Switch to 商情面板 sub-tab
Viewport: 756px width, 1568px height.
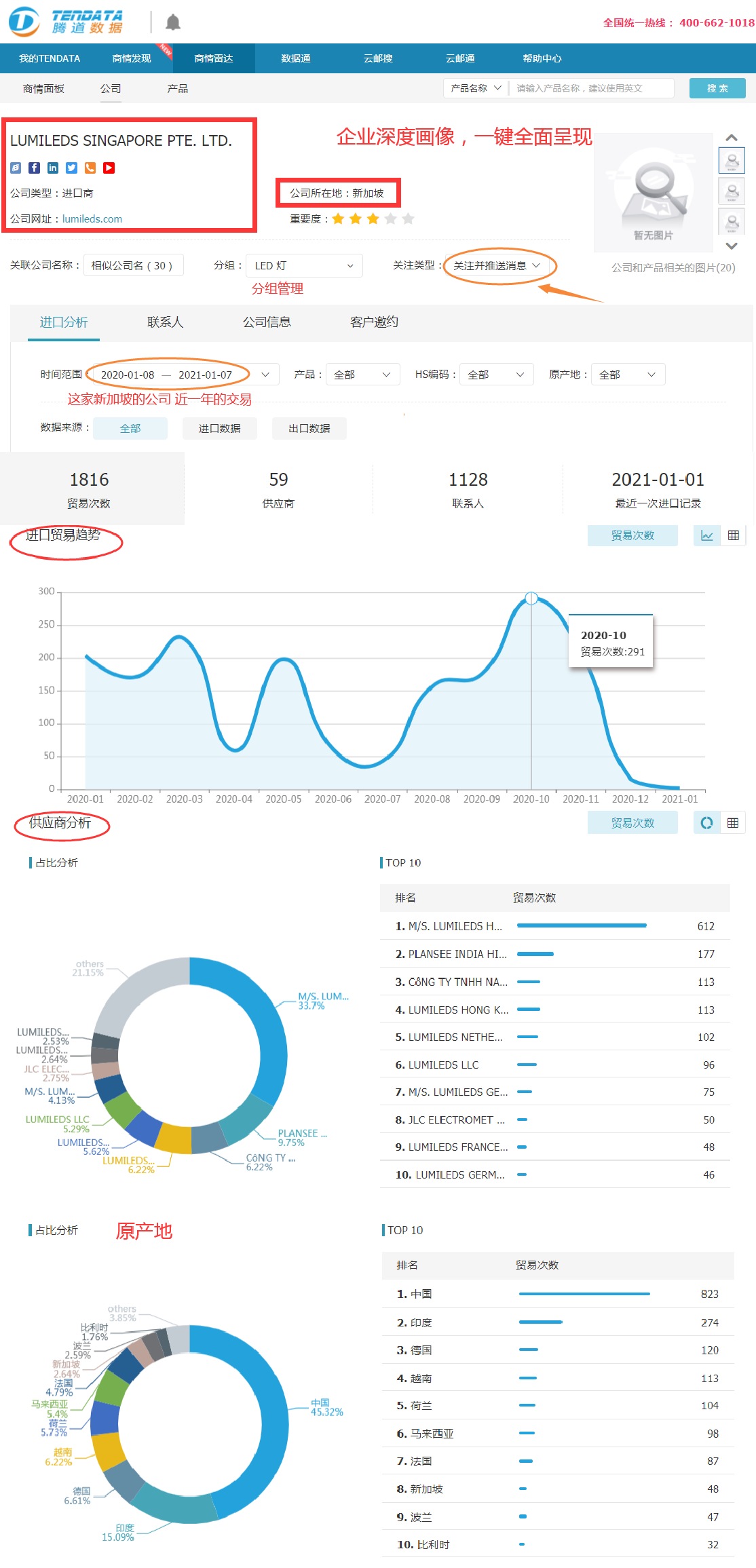pyautogui.click(x=43, y=88)
